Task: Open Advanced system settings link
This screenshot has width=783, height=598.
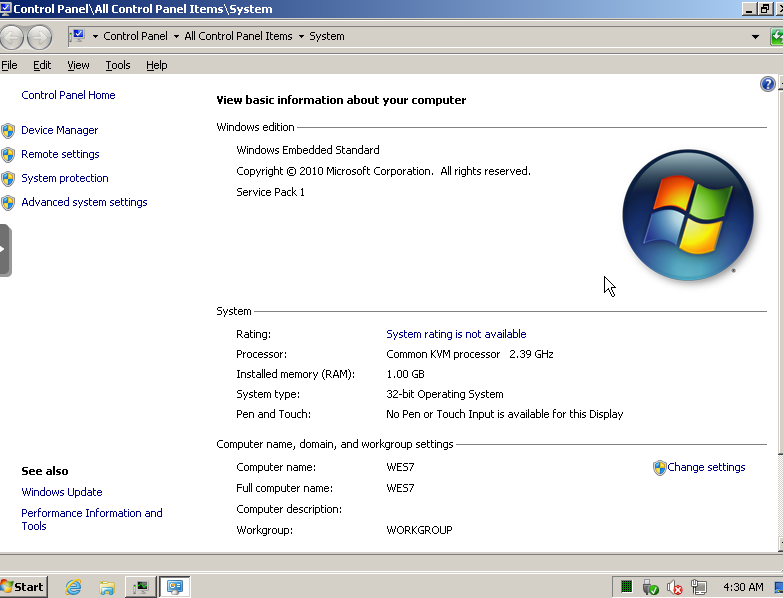Action: coord(84,202)
